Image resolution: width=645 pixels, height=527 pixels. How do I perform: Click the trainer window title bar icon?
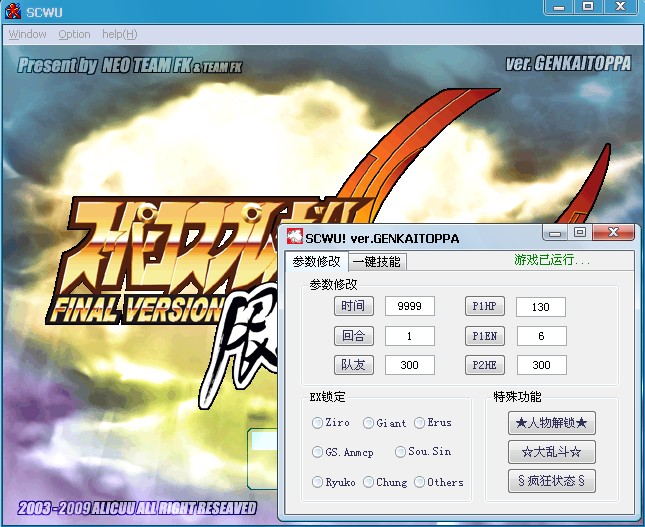294,238
